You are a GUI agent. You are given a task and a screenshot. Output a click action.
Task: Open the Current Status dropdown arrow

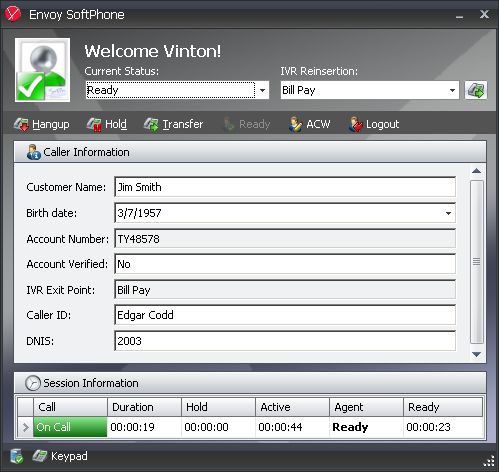click(x=263, y=90)
